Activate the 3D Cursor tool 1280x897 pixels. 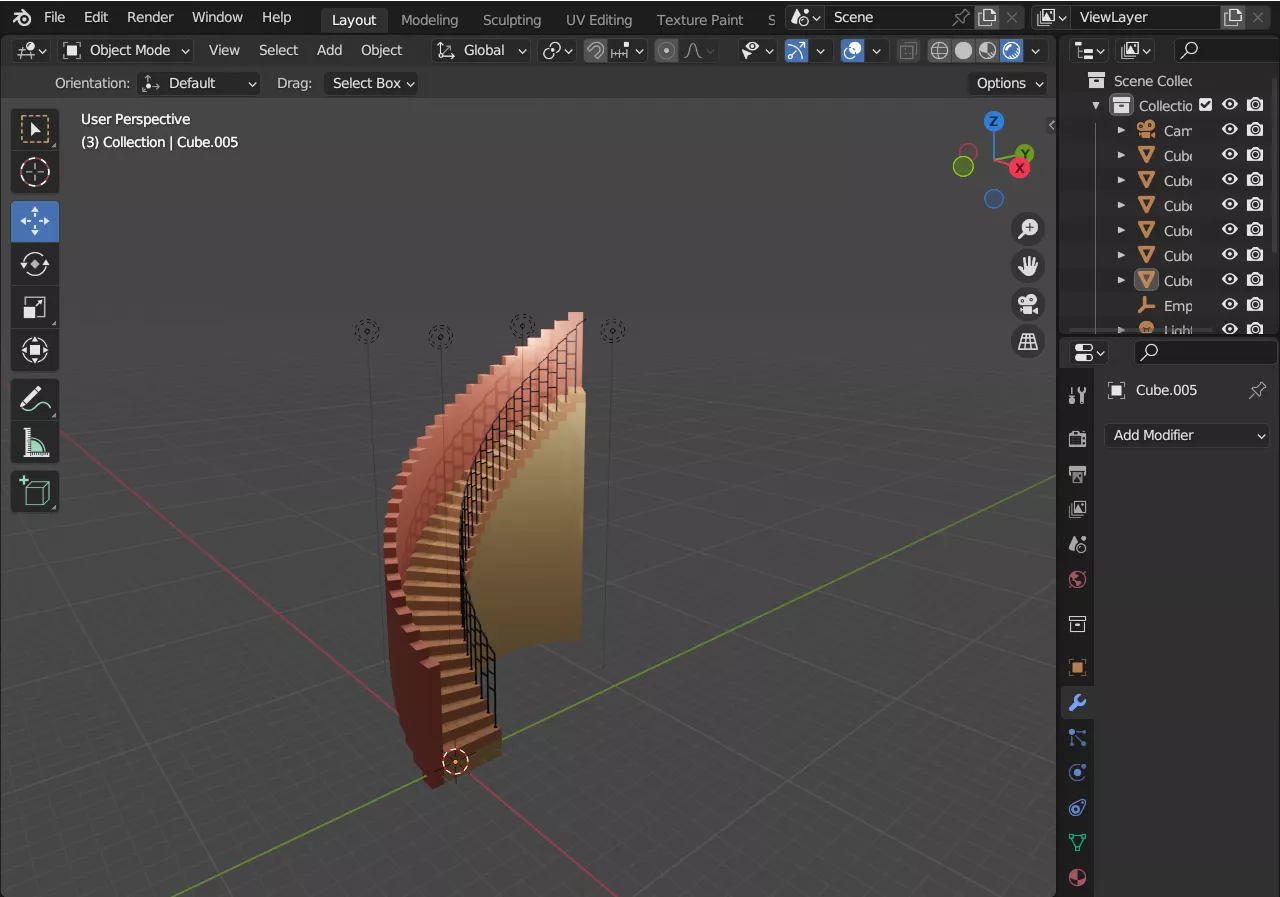[x=35, y=172]
